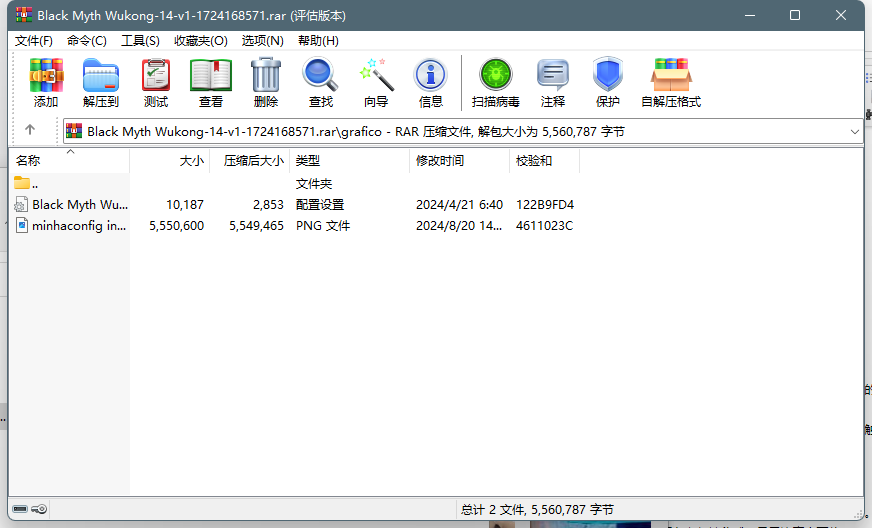Open the 选项(N) menu

click(262, 41)
